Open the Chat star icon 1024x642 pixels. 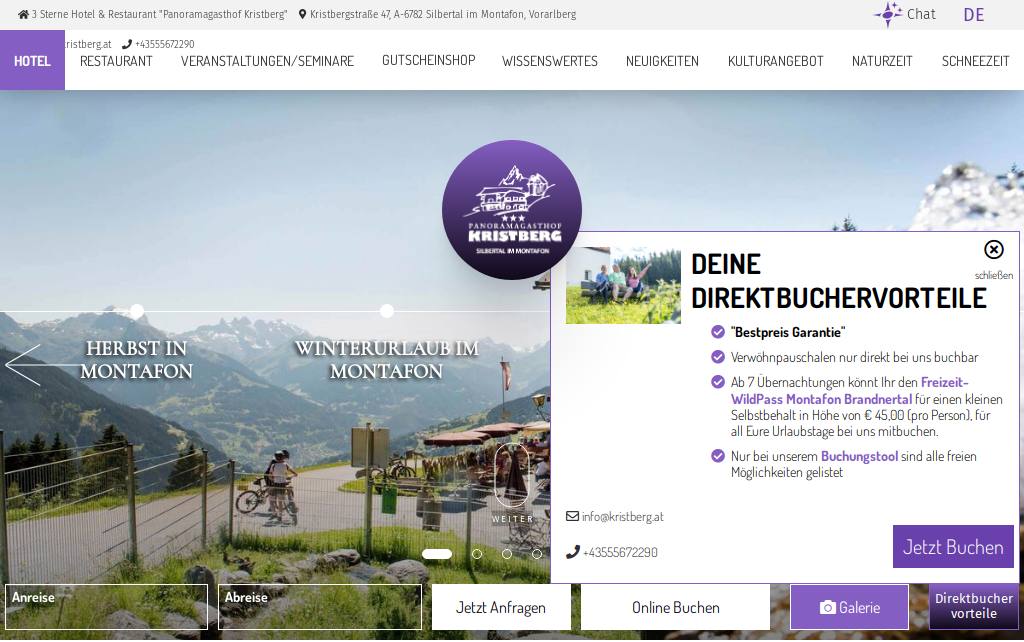888,14
